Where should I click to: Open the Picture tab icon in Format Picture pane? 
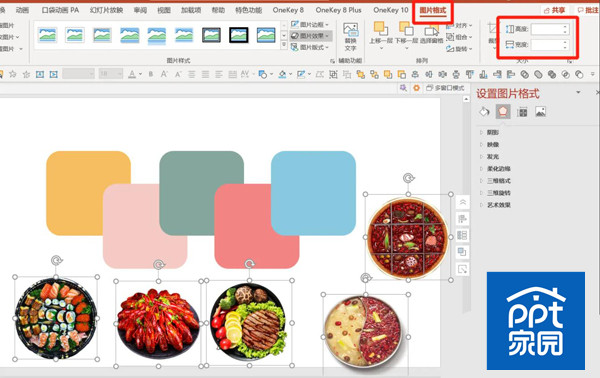(x=540, y=112)
